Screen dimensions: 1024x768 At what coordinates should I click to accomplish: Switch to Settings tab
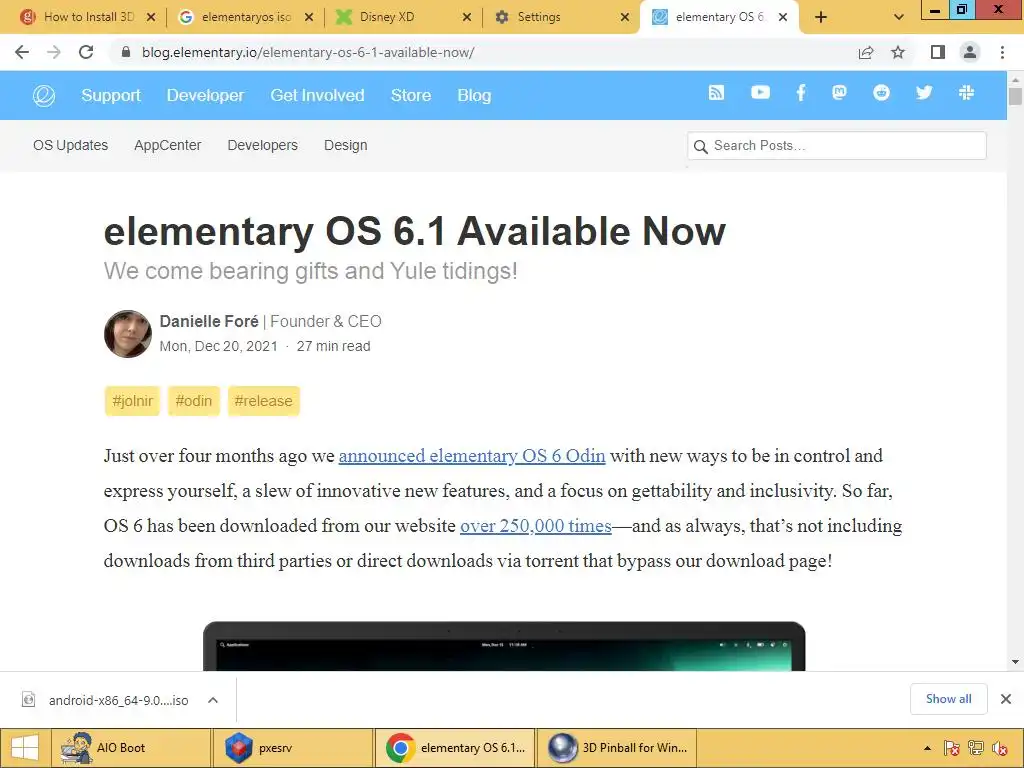[x=562, y=17]
